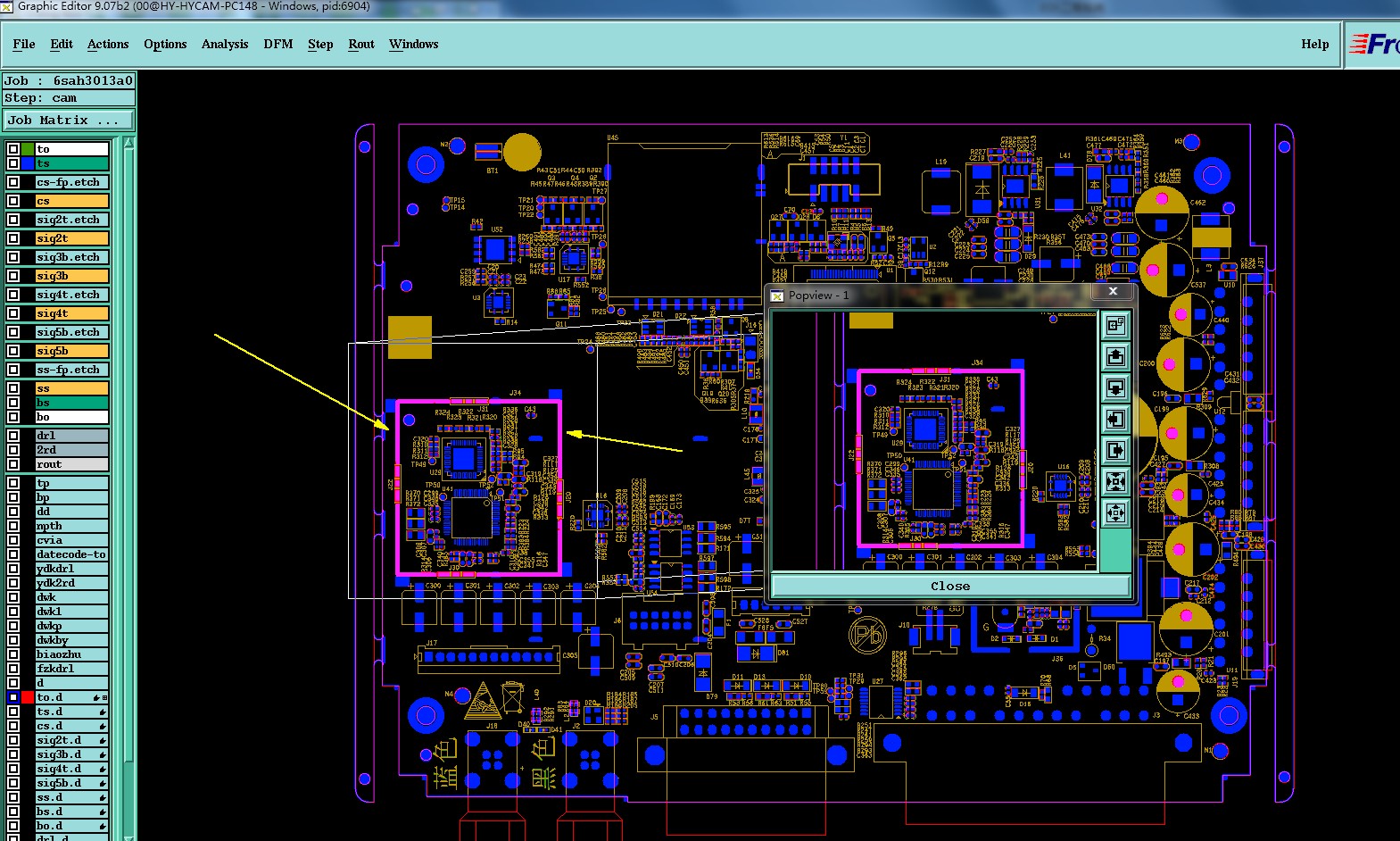Click the Close button in Popview
This screenshot has height=841, width=1400.
pyautogui.click(x=950, y=586)
